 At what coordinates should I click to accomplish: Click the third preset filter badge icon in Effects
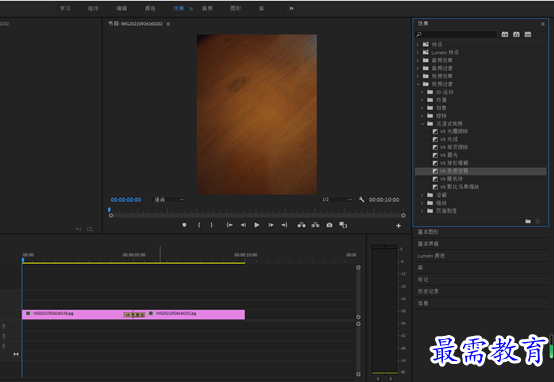pos(528,34)
